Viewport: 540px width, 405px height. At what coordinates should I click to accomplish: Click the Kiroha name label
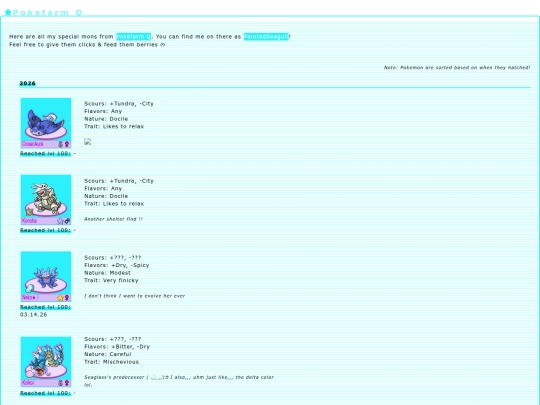[x=29, y=221]
